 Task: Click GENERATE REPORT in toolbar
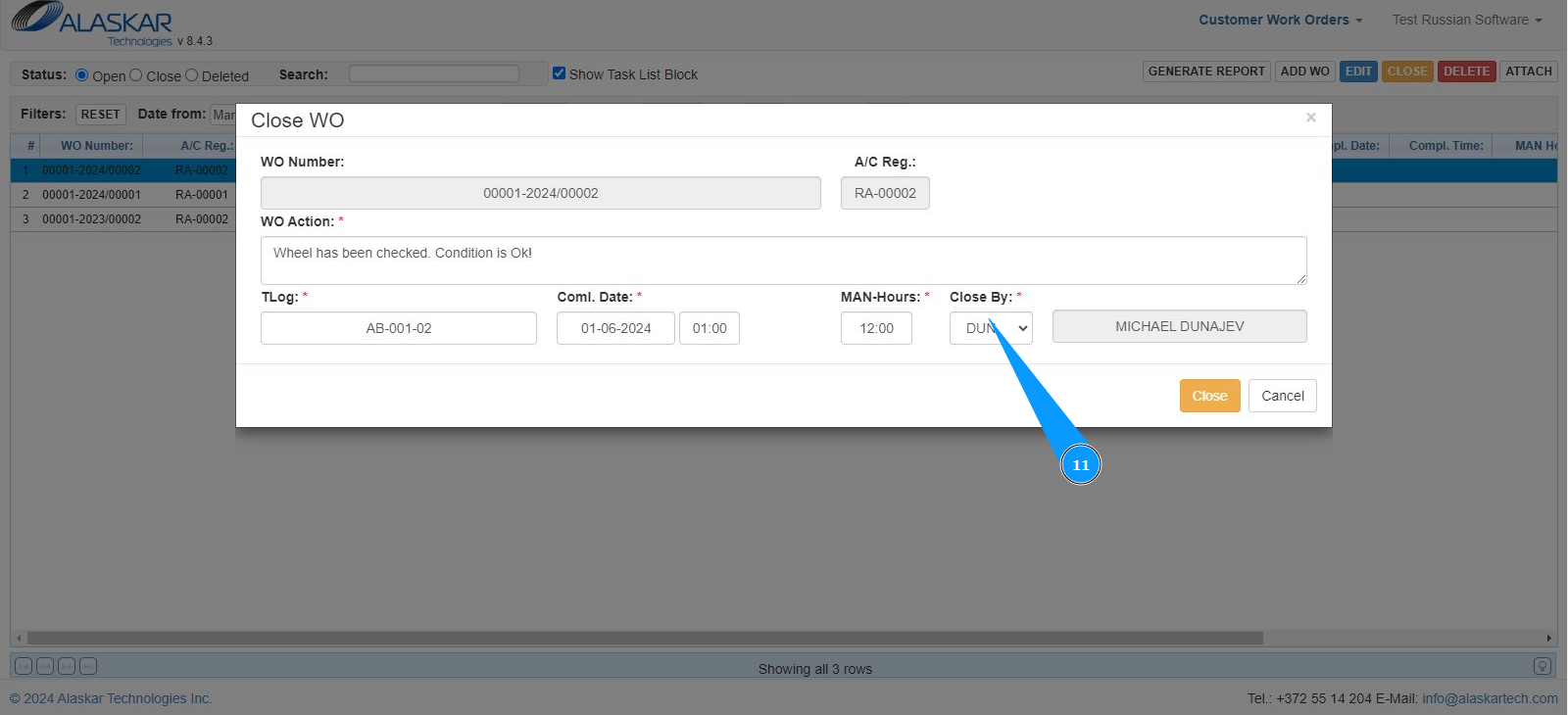pos(1206,71)
